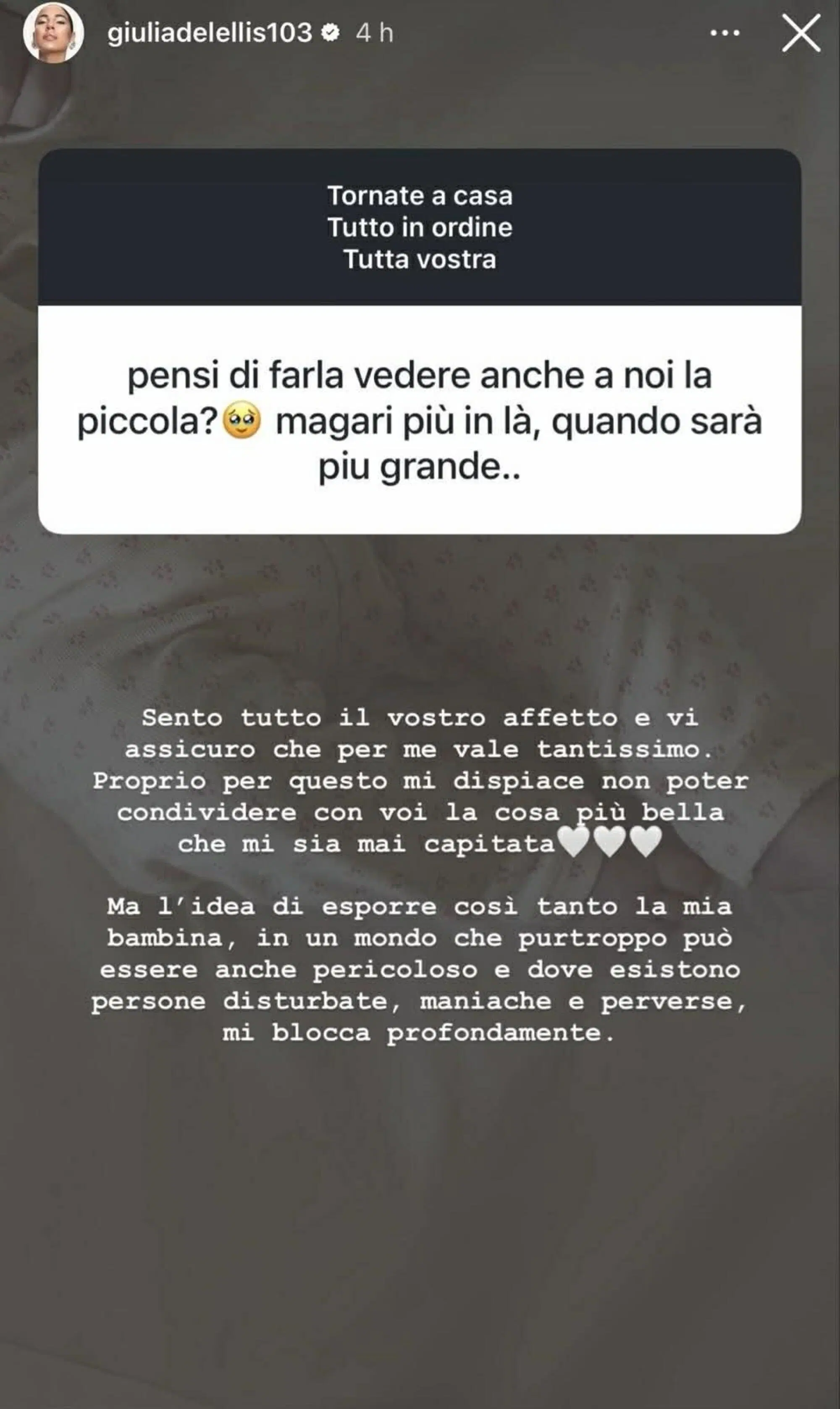
Task: Open the story's three-dot more options menu
Action: [x=724, y=34]
